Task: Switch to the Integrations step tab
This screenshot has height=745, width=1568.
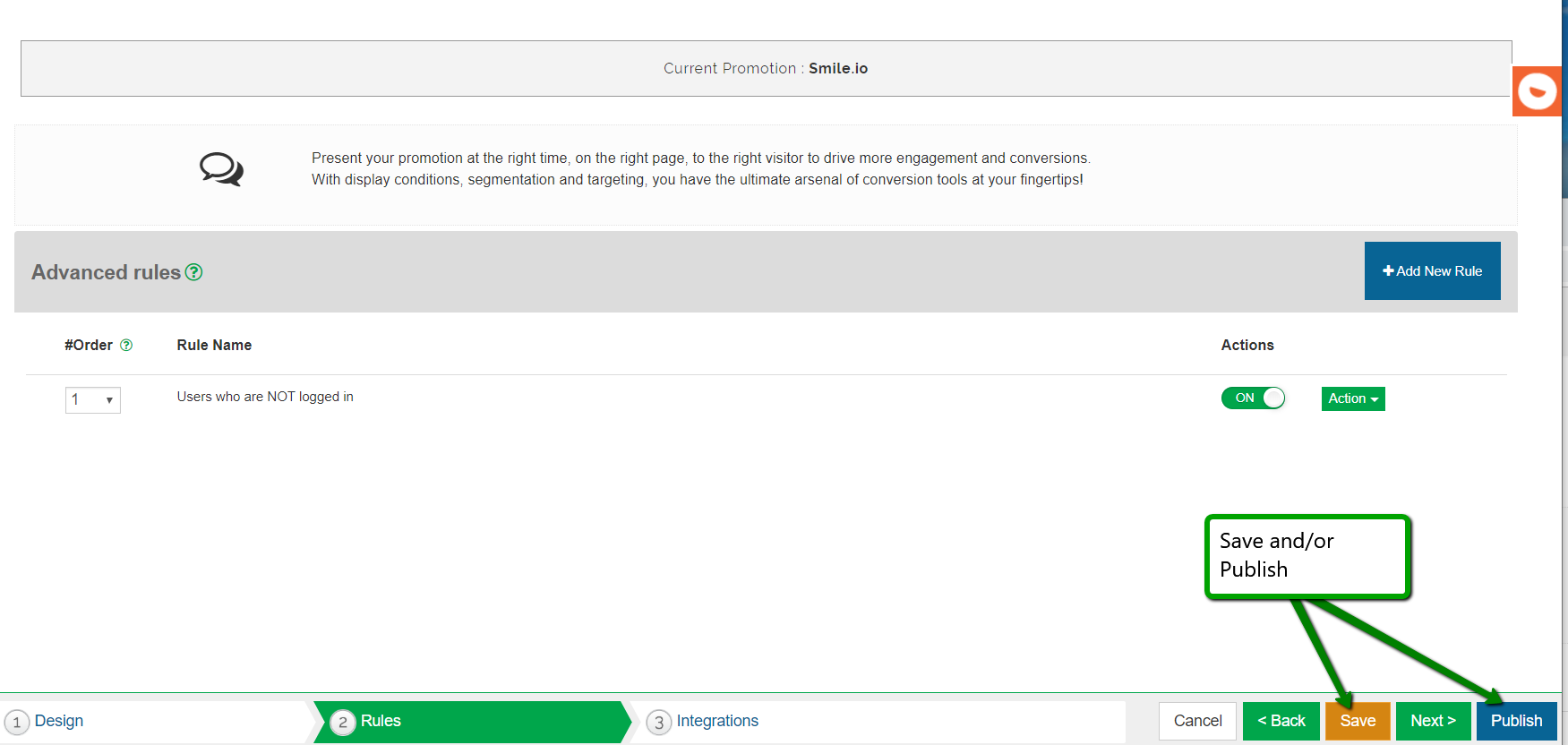Action: [x=716, y=722]
